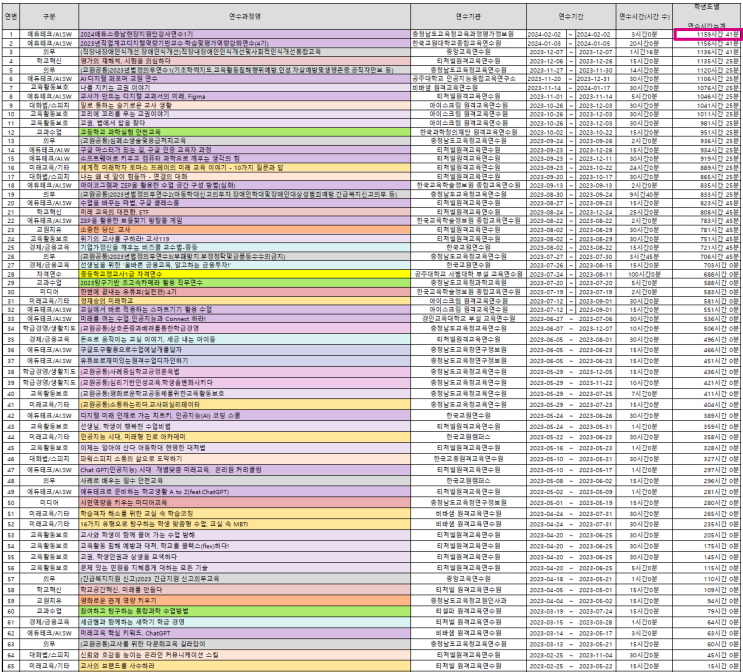Click cell '사례로 배우는 필수 안전교육'
Viewport: 743px width, 672px height.
click(x=244, y=481)
